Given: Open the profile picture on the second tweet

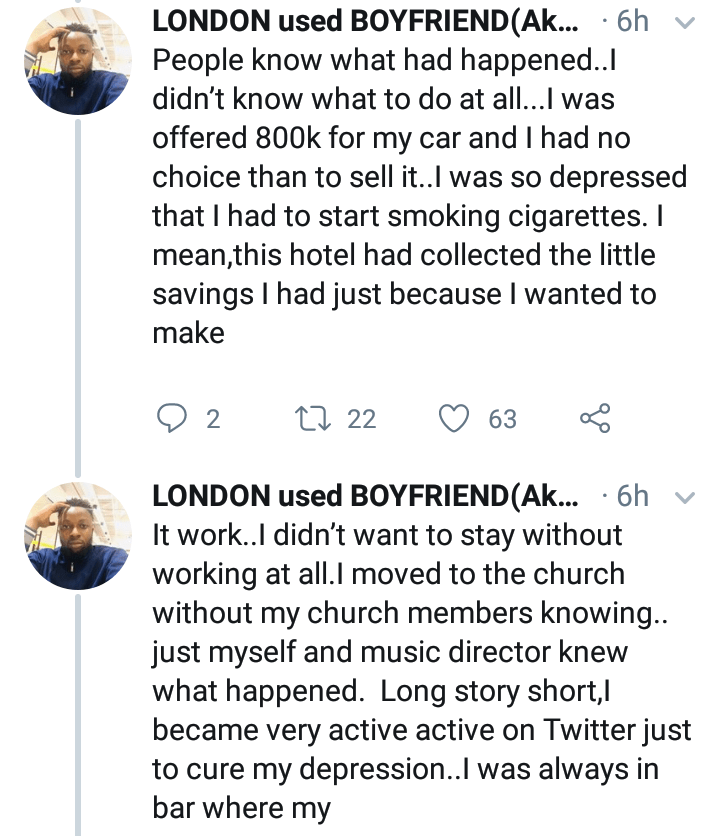Looking at the screenshot, I should pos(77,540).
